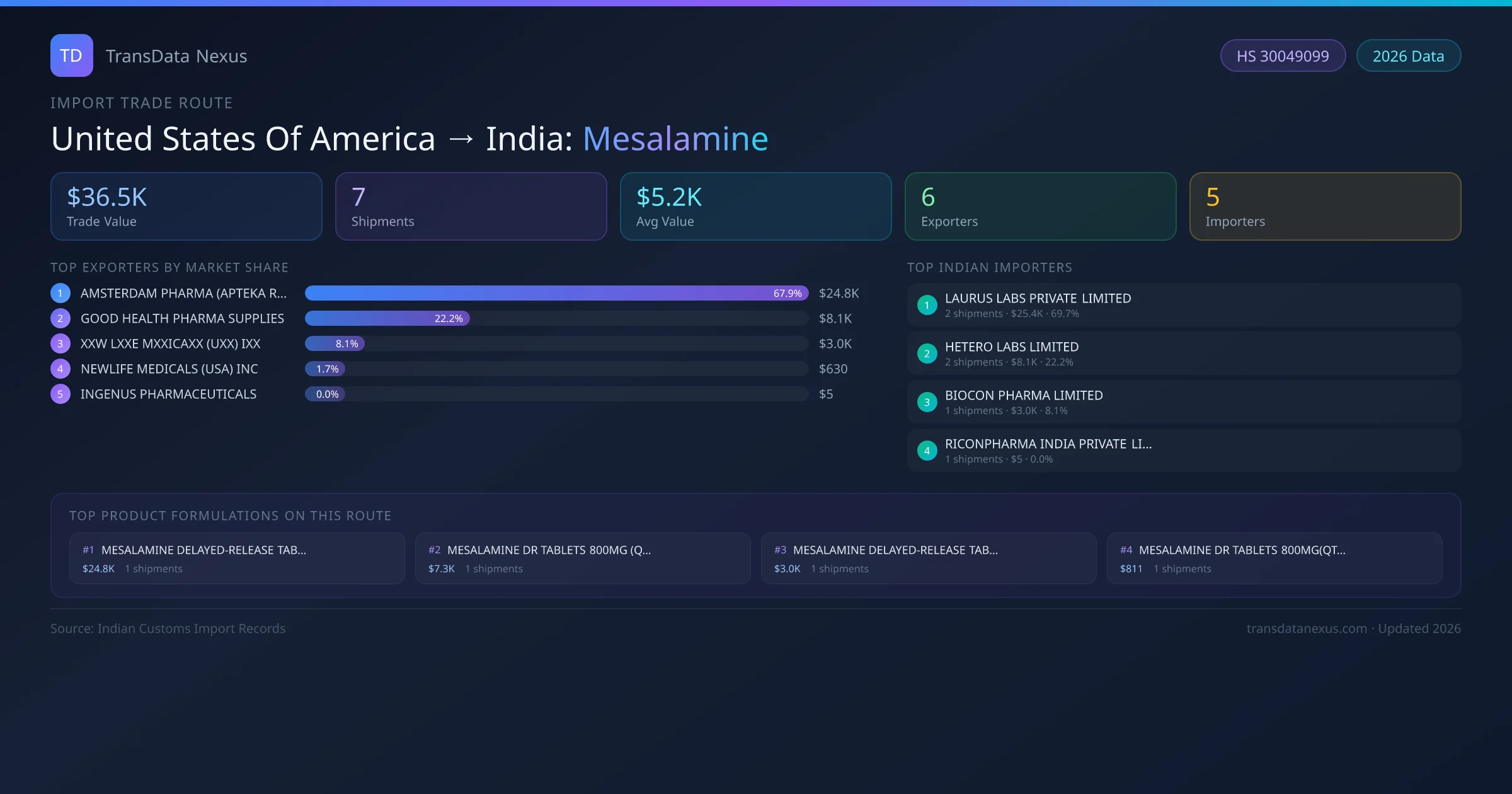Screen dimensions: 1512x794
Task: Switch to the Top Indian Importers panel
Action: pos(990,267)
